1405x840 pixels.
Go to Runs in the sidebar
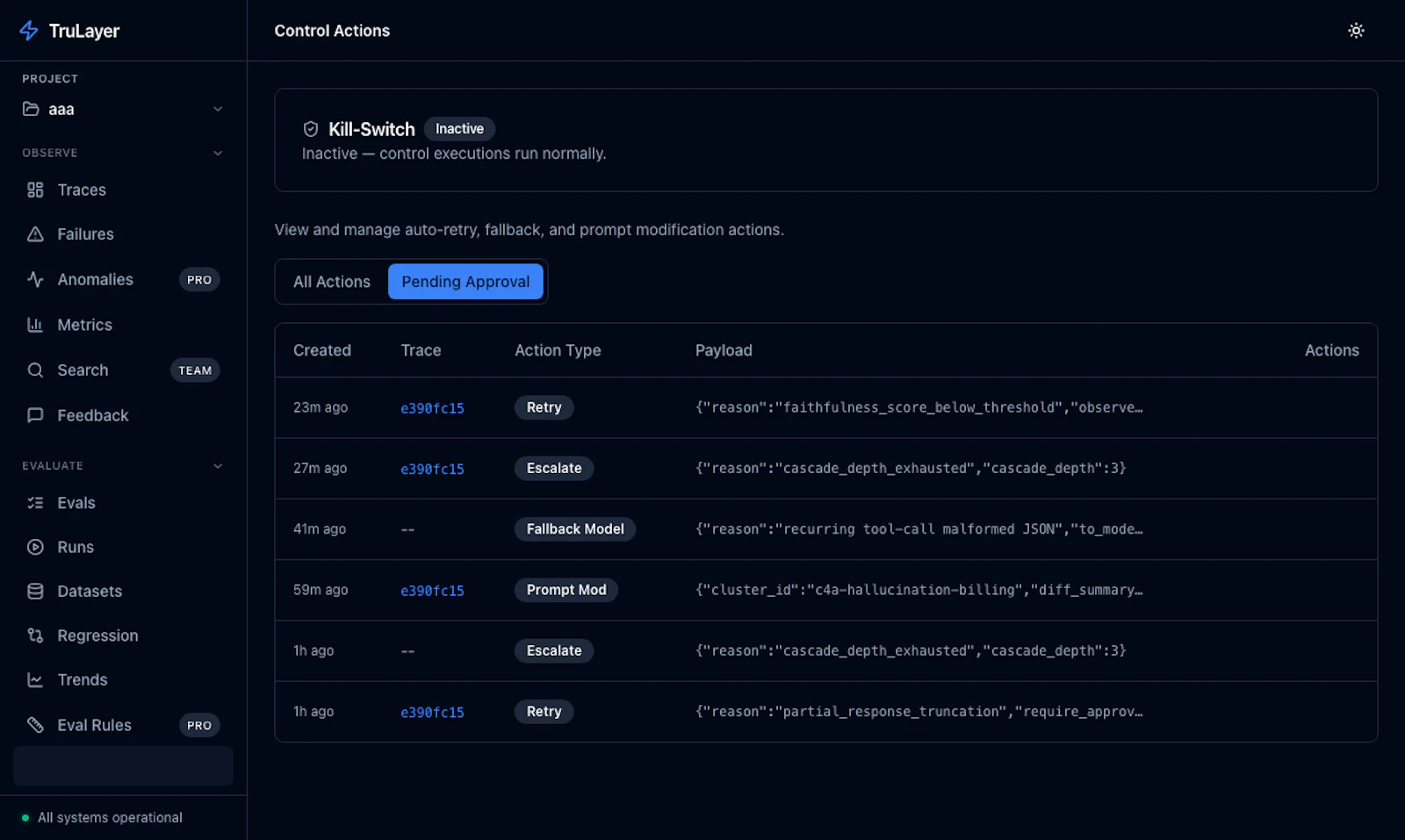click(123, 547)
